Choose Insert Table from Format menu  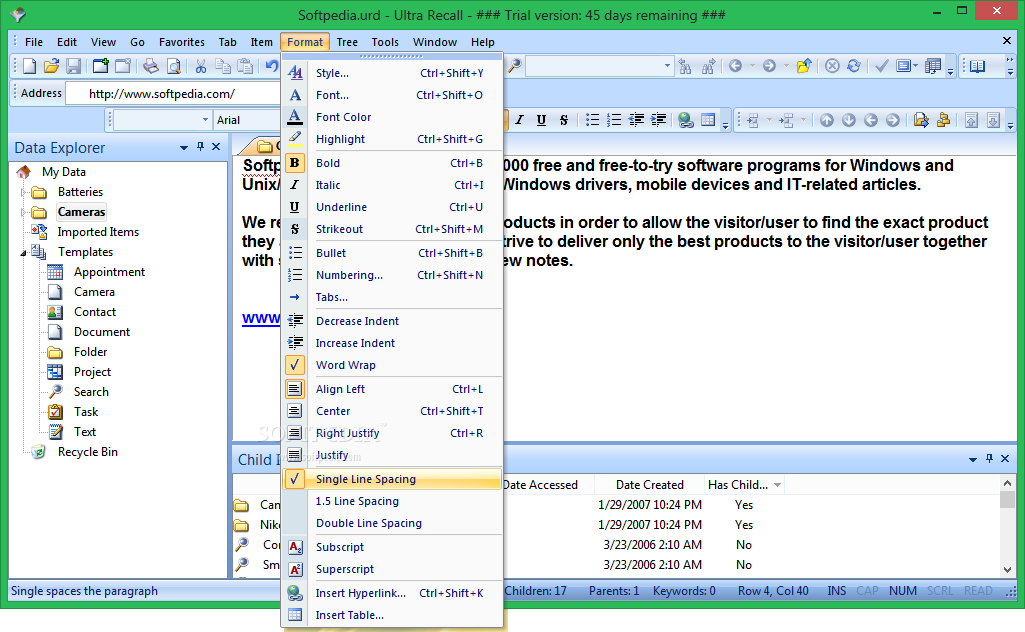pos(393,615)
